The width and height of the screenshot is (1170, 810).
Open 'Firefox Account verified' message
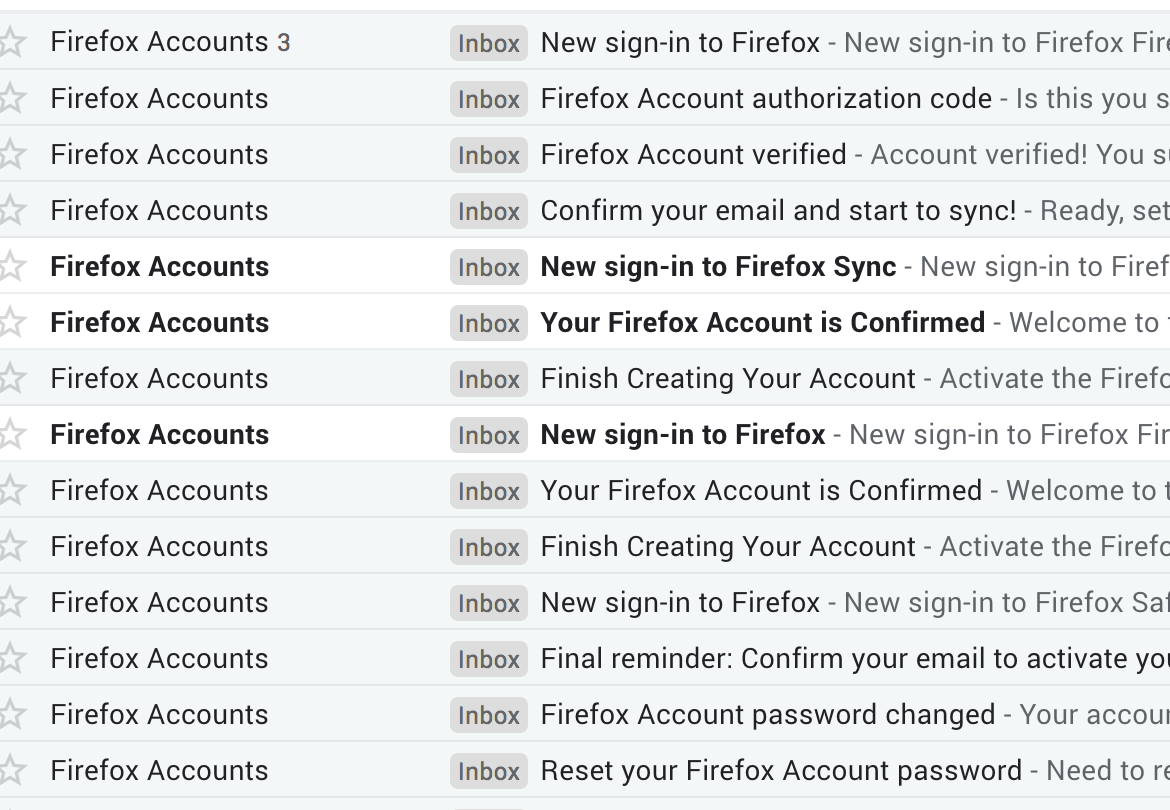click(x=693, y=155)
